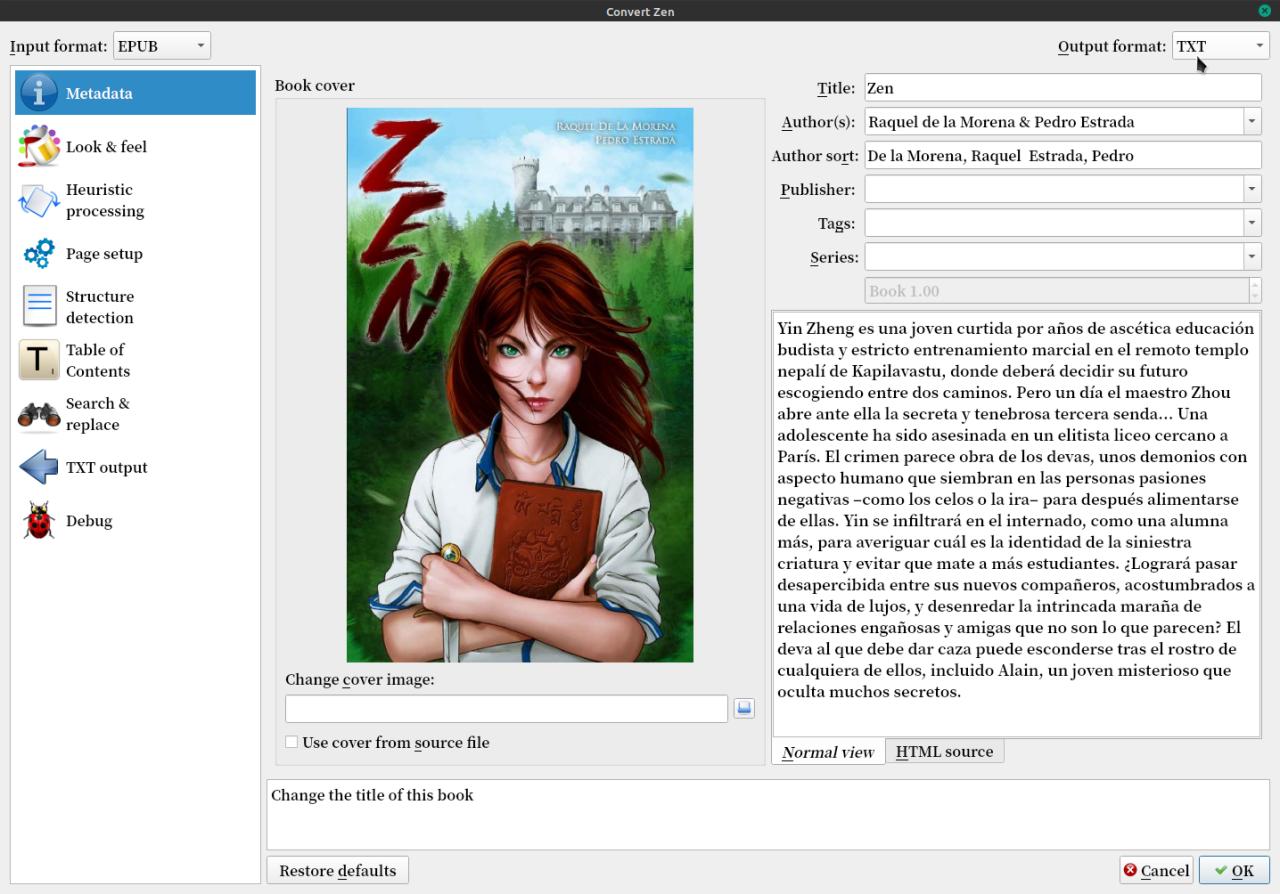Switch to HTML source tab
Viewport: 1280px width, 894px height.
tap(944, 751)
